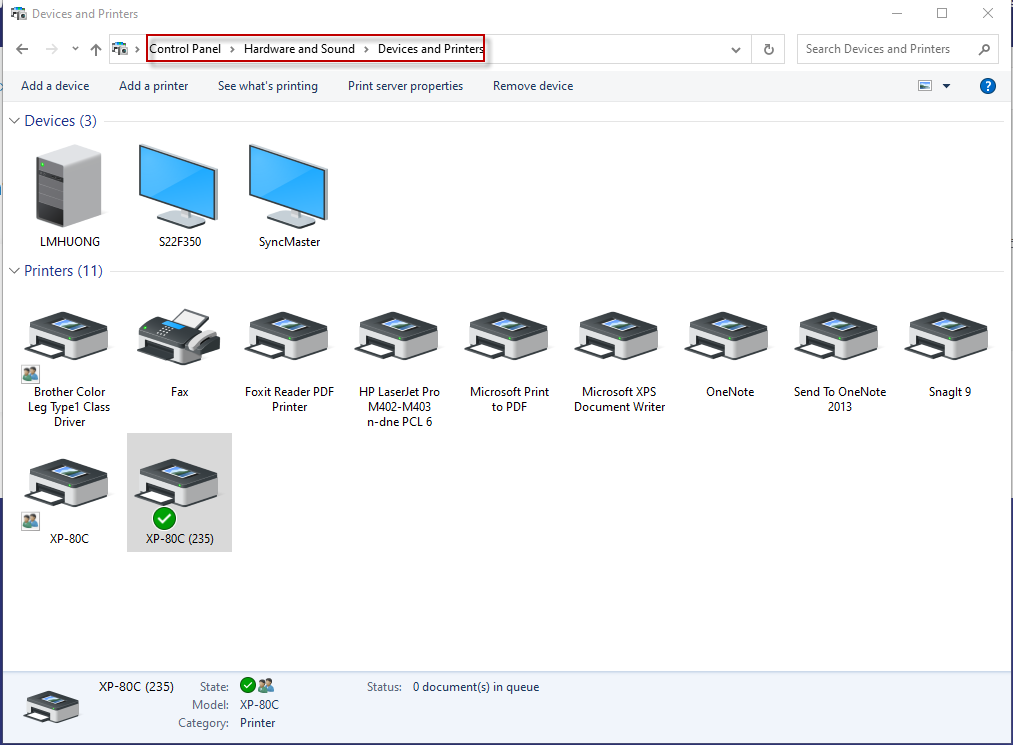Open the address bar history dropdown
The width and height of the screenshot is (1013, 745).
click(735, 50)
